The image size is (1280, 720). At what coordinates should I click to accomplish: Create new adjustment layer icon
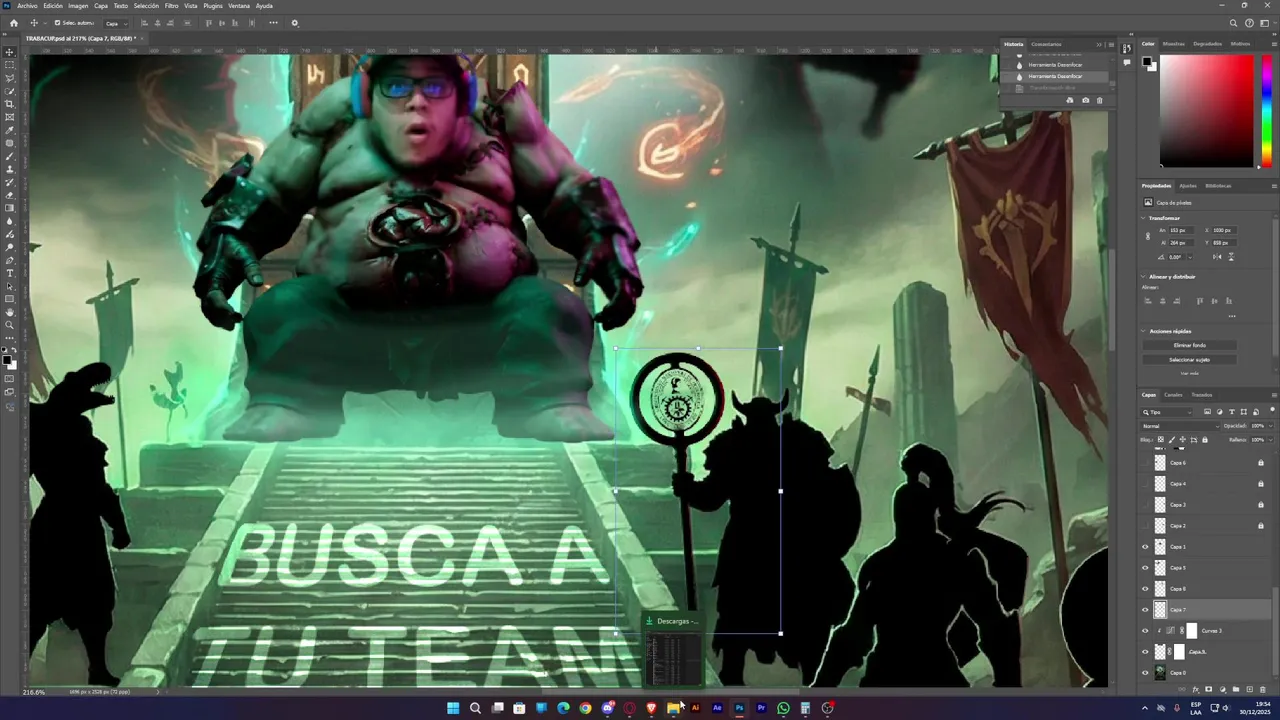click(1222, 689)
